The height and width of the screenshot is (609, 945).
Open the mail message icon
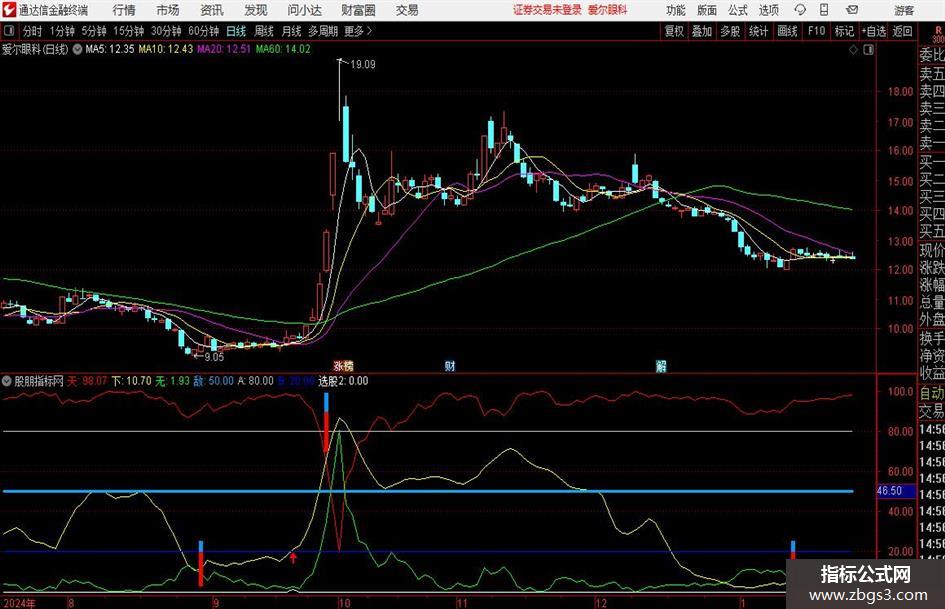coord(852,10)
